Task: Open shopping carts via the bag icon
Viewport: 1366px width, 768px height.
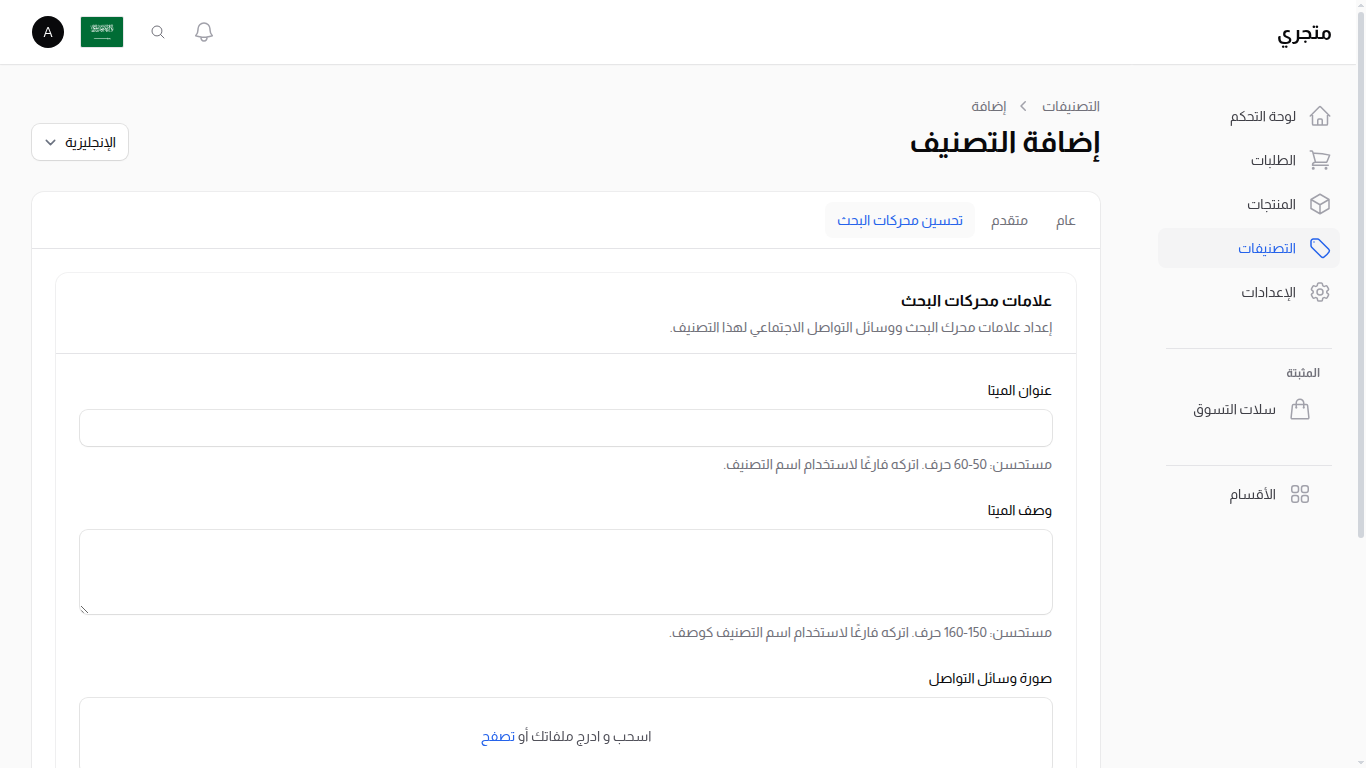Action: pos(1300,409)
